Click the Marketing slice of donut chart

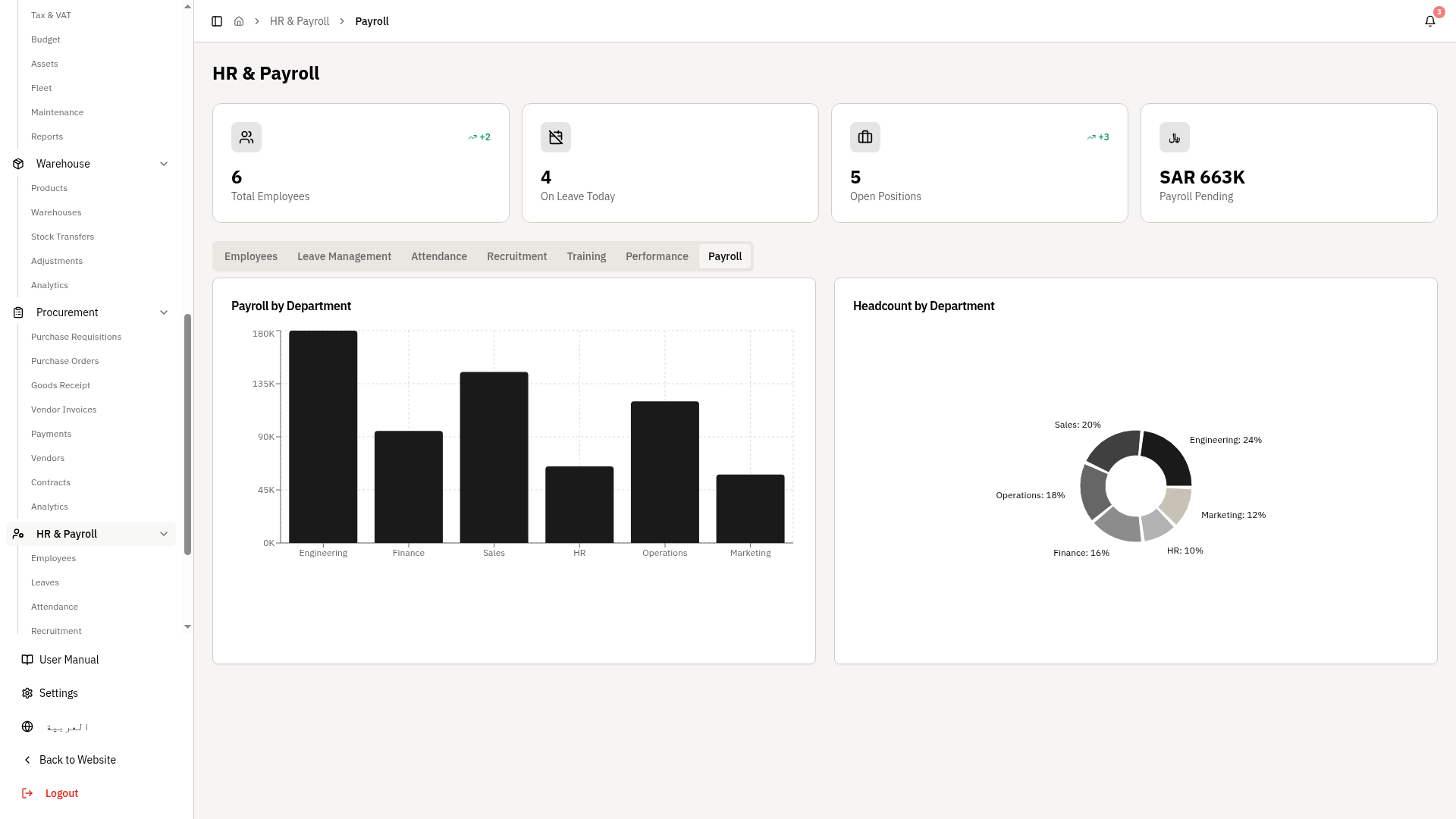1177,504
